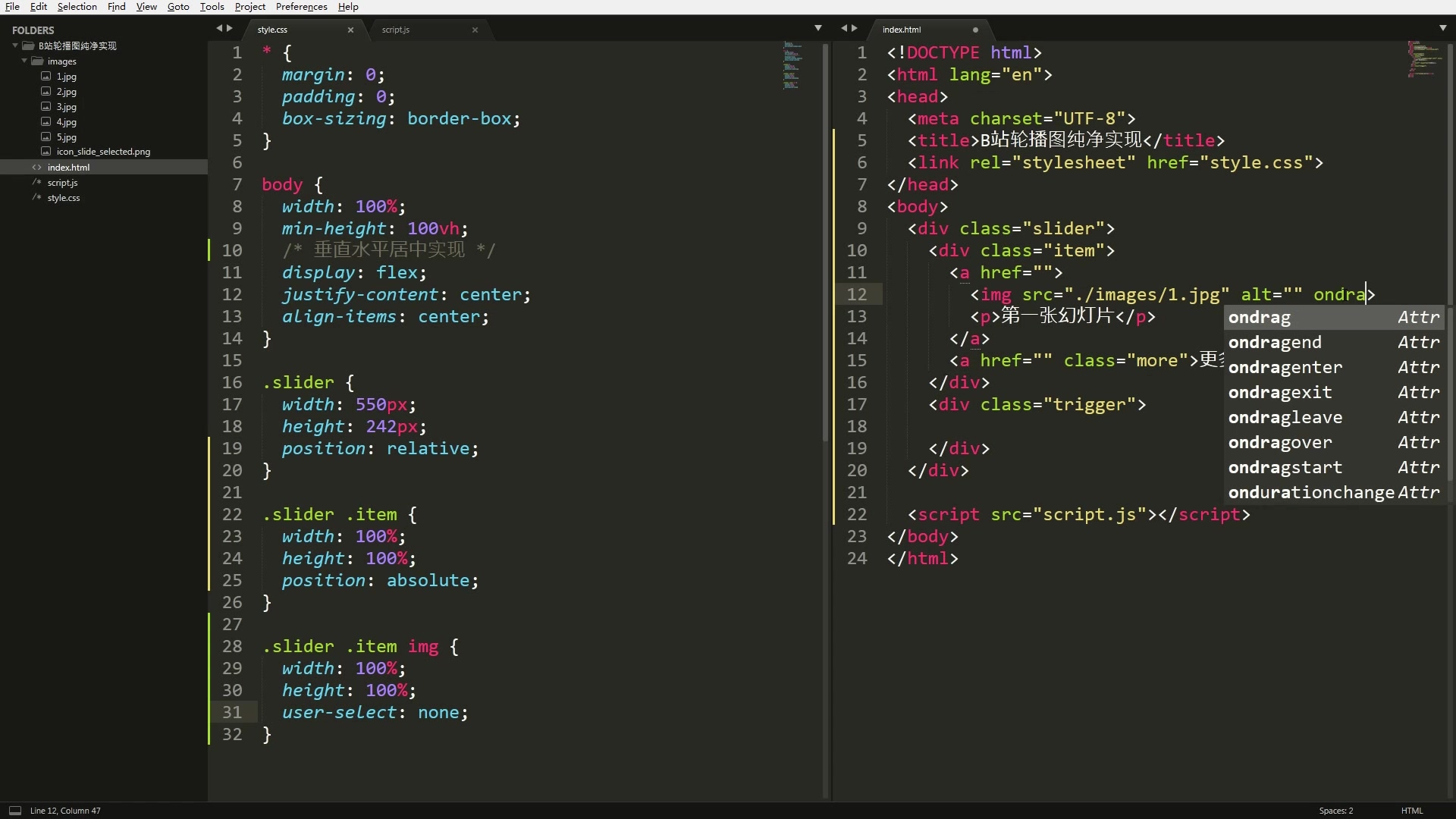1456x819 pixels.
Task: Click the image icon next to 3.jpg
Action: point(46,107)
